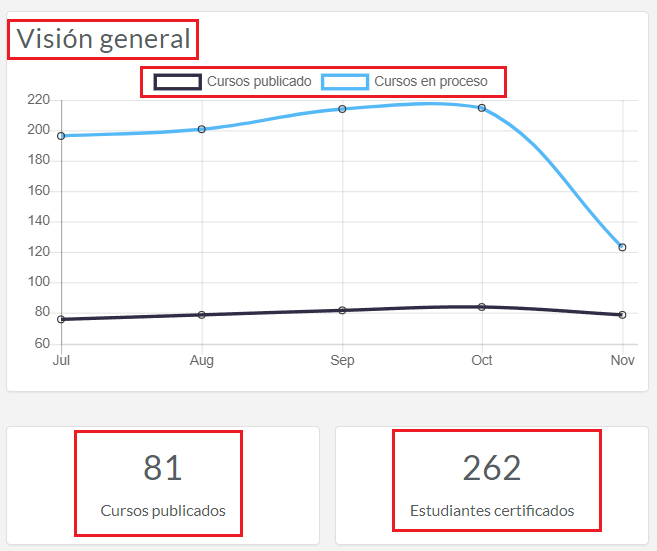Click the 80 y-axis value
The height and width of the screenshot is (551, 657).
[x=42, y=312]
